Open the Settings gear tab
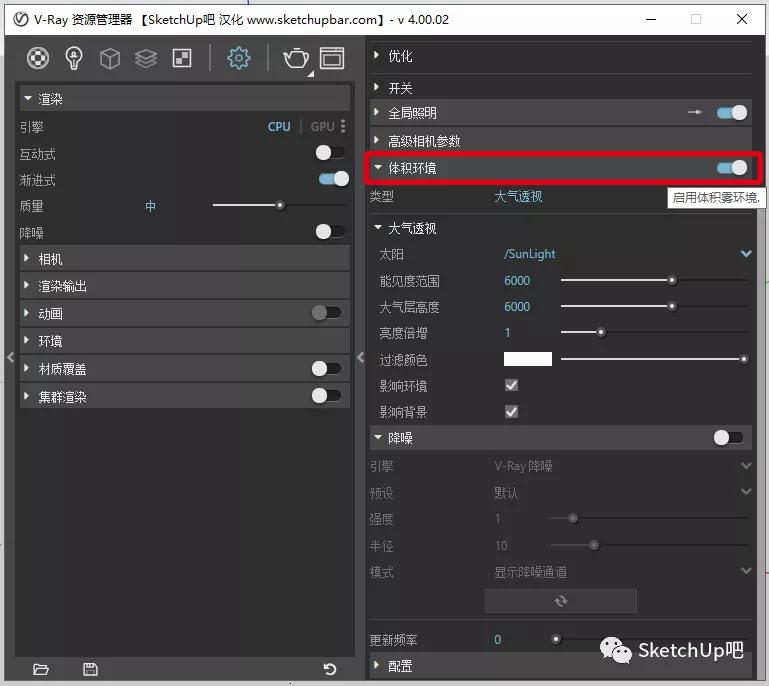 [x=239, y=58]
